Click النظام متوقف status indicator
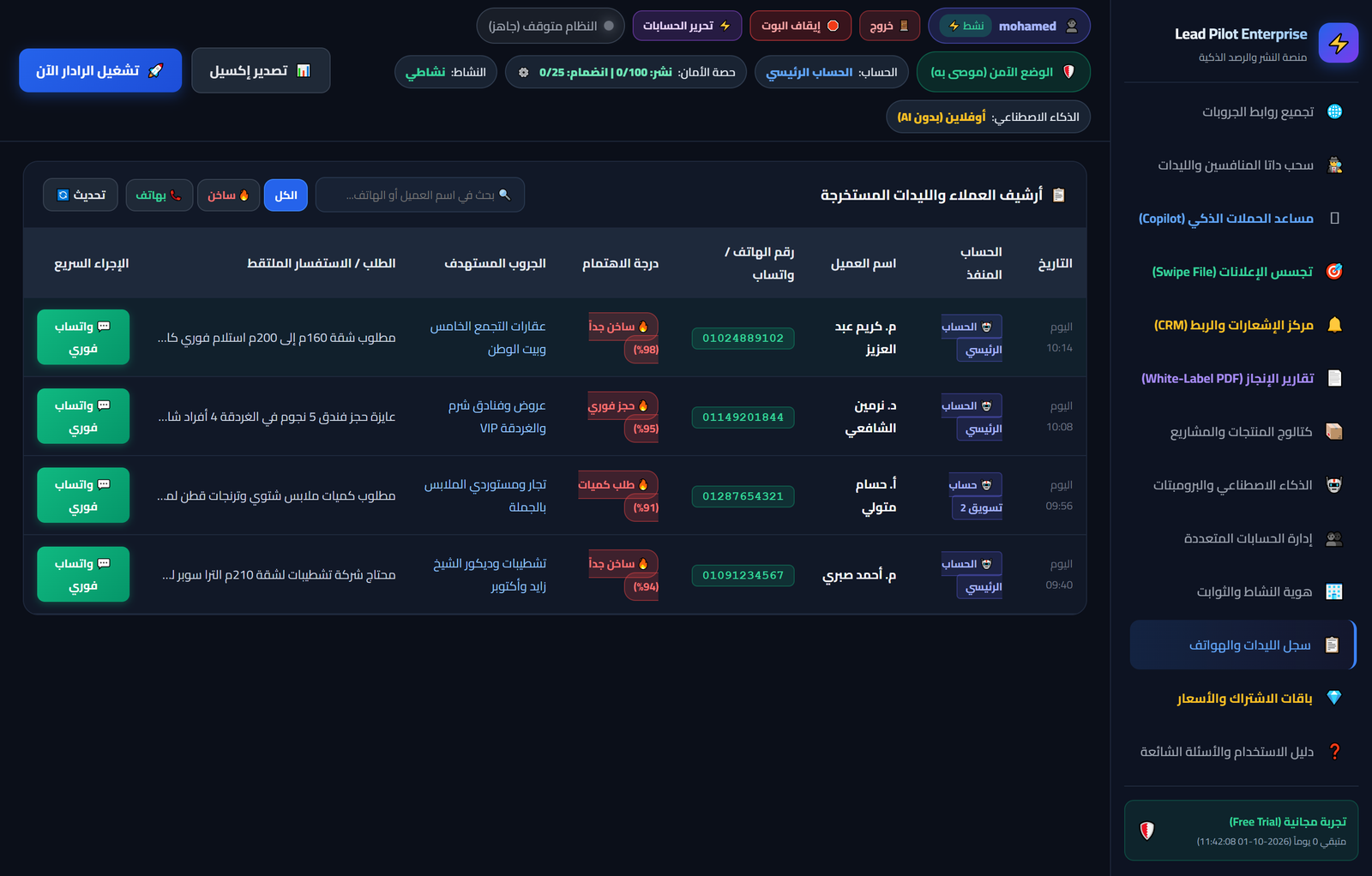Viewport: 1372px width, 876px height. pyautogui.click(x=551, y=26)
